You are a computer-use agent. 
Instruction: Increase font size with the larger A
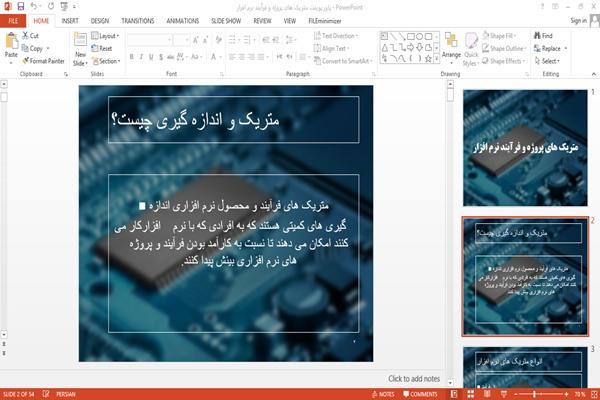[196, 40]
